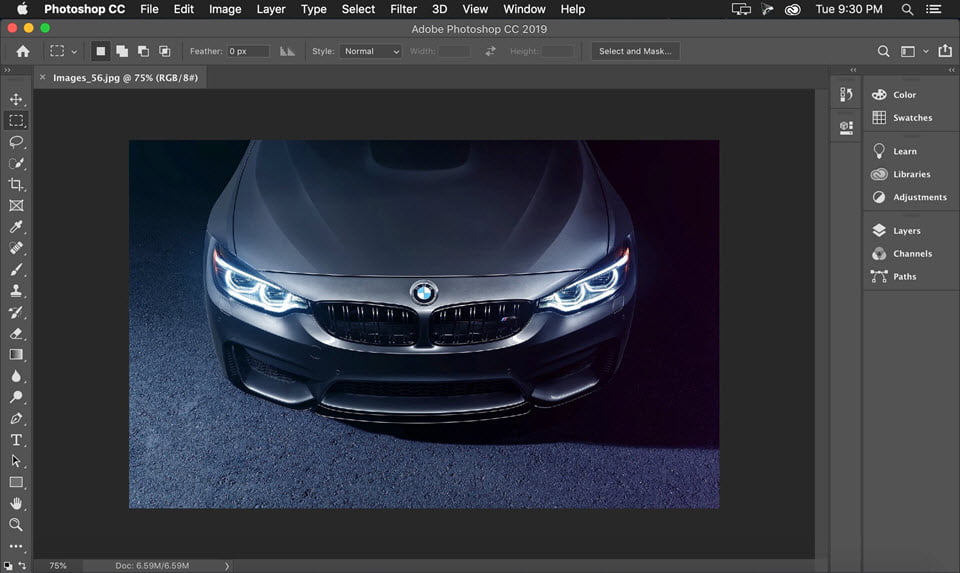Select the Clone Stamp tool
960x573 pixels.
pyautogui.click(x=16, y=291)
